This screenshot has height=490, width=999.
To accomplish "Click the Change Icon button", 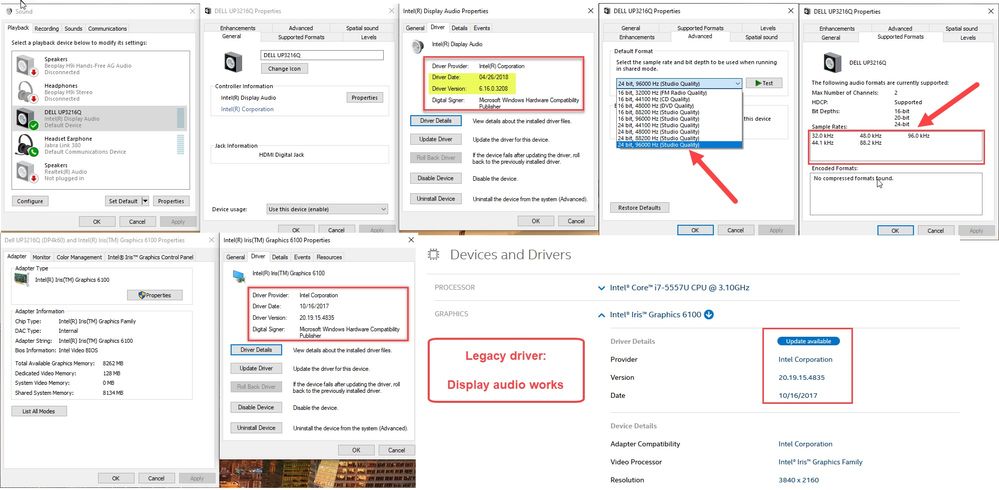I will click(284, 69).
